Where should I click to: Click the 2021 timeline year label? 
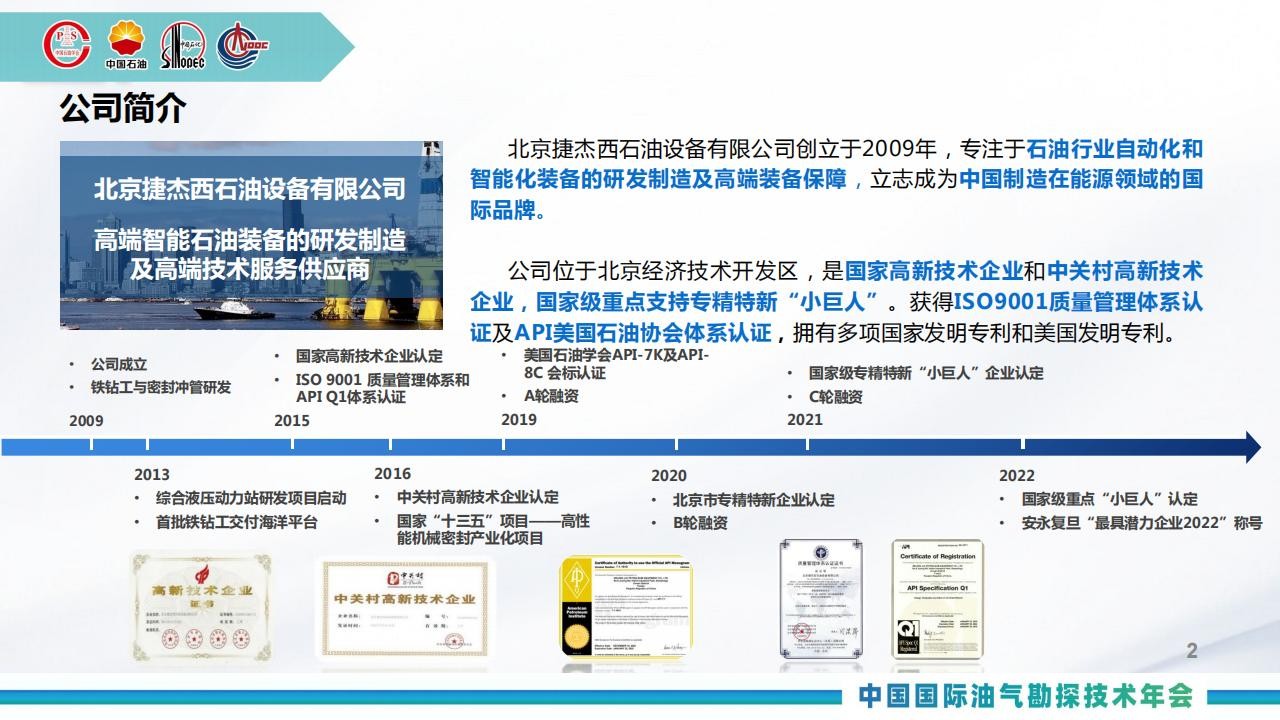(x=805, y=419)
